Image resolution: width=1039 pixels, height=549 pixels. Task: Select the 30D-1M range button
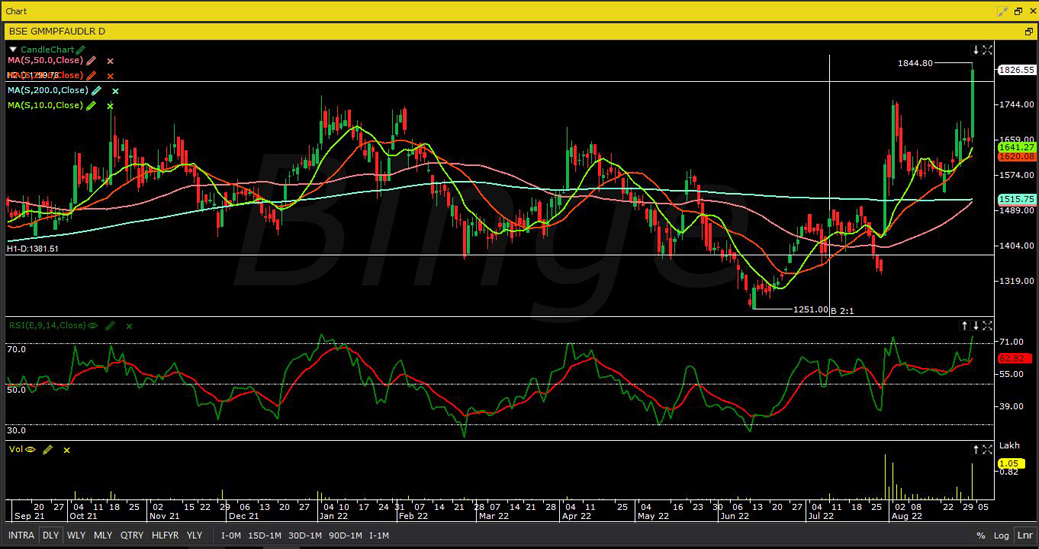[x=305, y=535]
